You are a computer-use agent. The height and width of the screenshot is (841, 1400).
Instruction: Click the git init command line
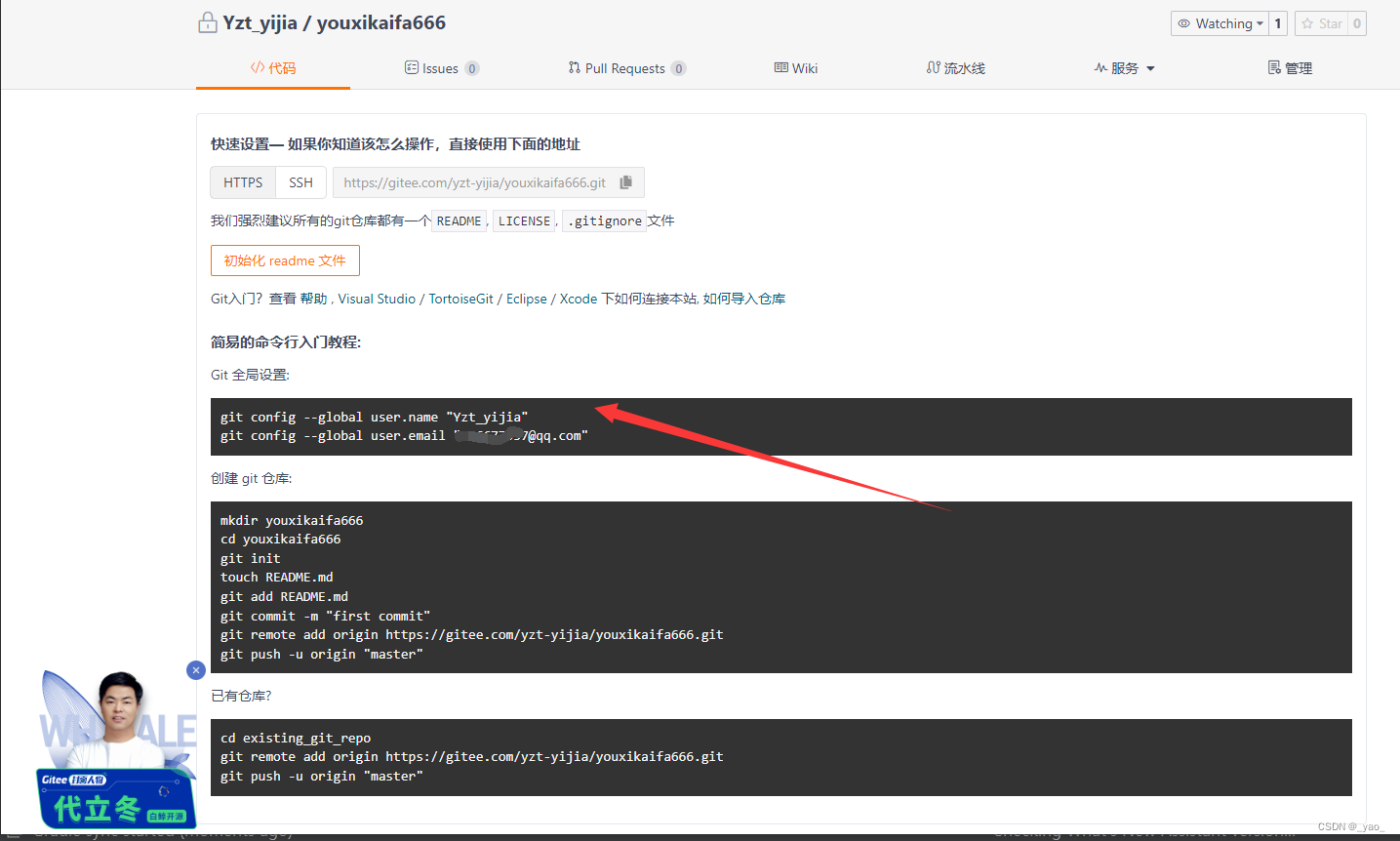tap(251, 558)
